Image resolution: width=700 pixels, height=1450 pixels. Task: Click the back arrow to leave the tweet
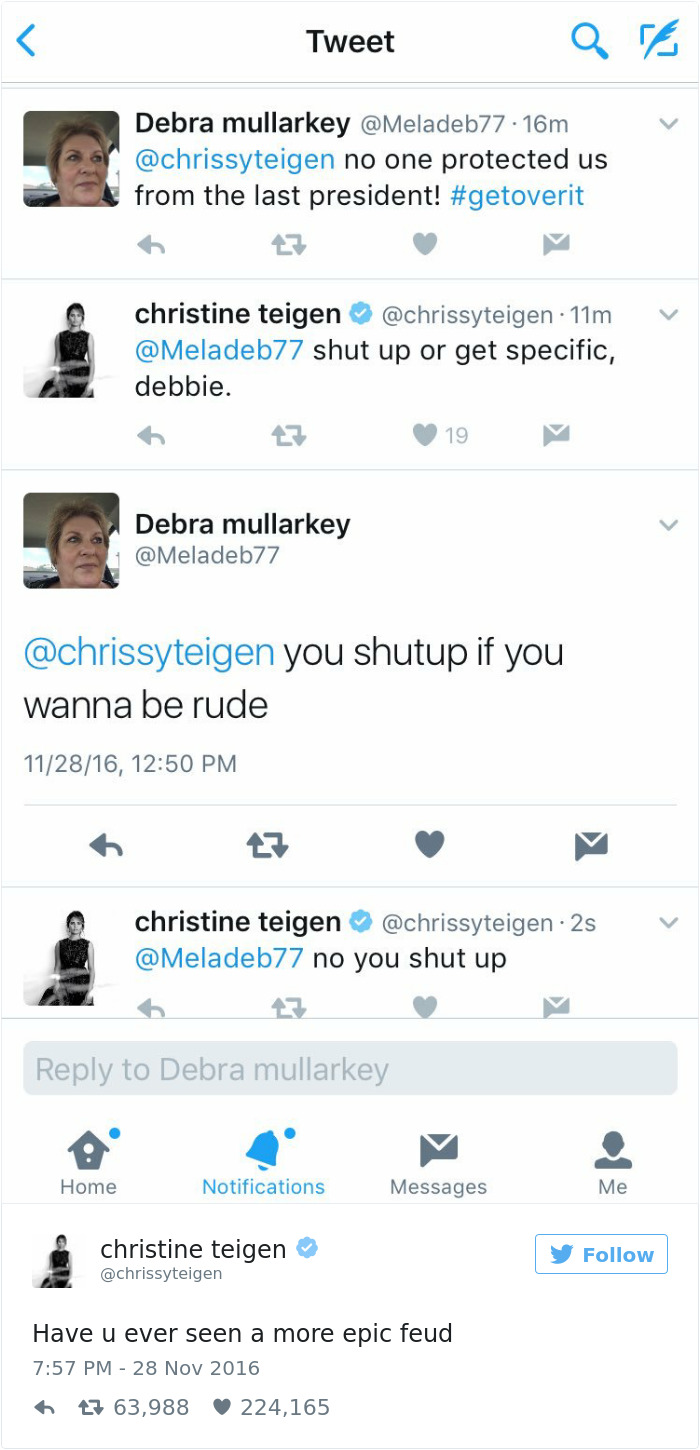(x=25, y=41)
